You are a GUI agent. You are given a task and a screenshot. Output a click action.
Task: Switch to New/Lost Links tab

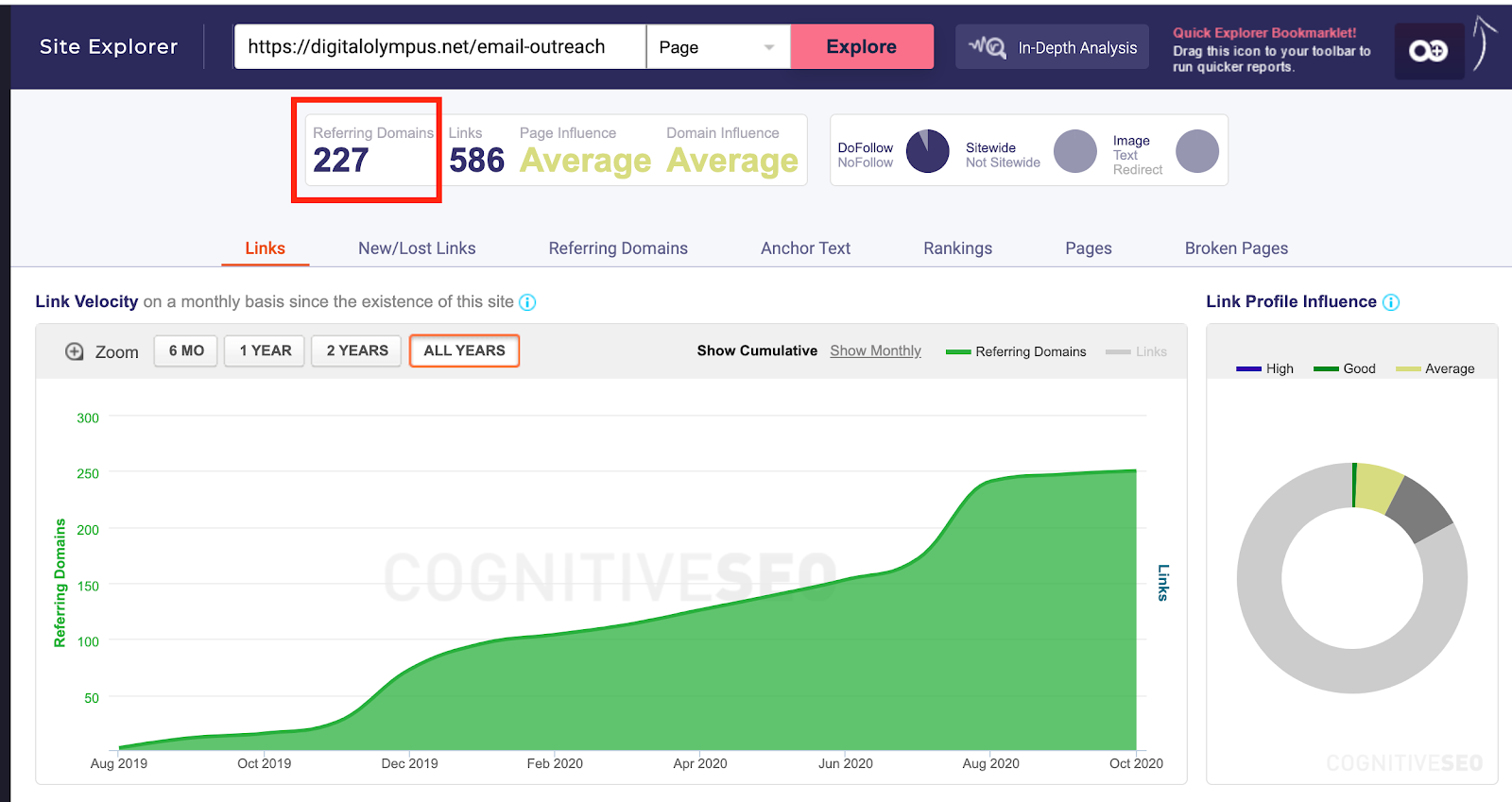click(417, 248)
